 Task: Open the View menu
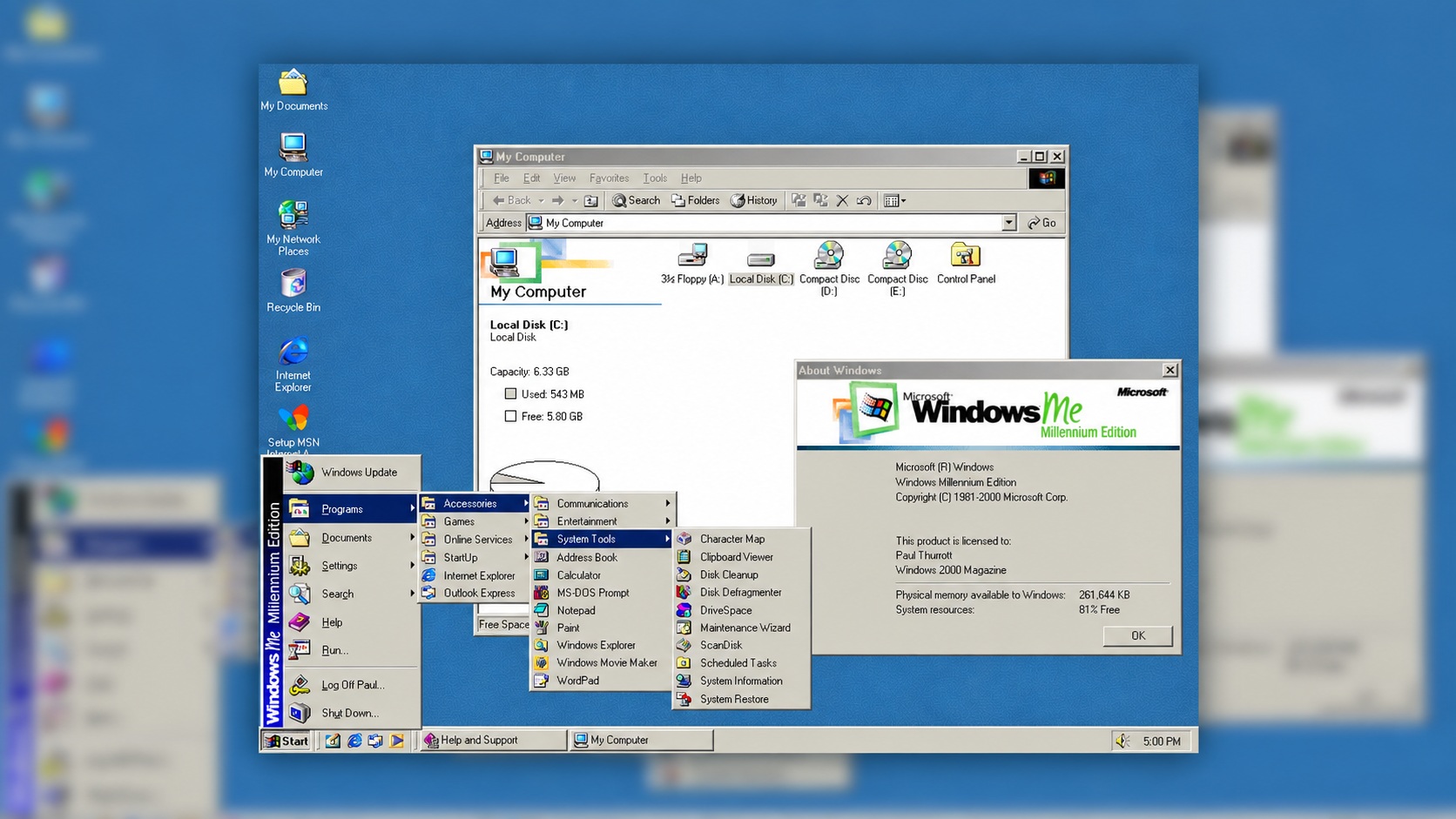click(564, 178)
